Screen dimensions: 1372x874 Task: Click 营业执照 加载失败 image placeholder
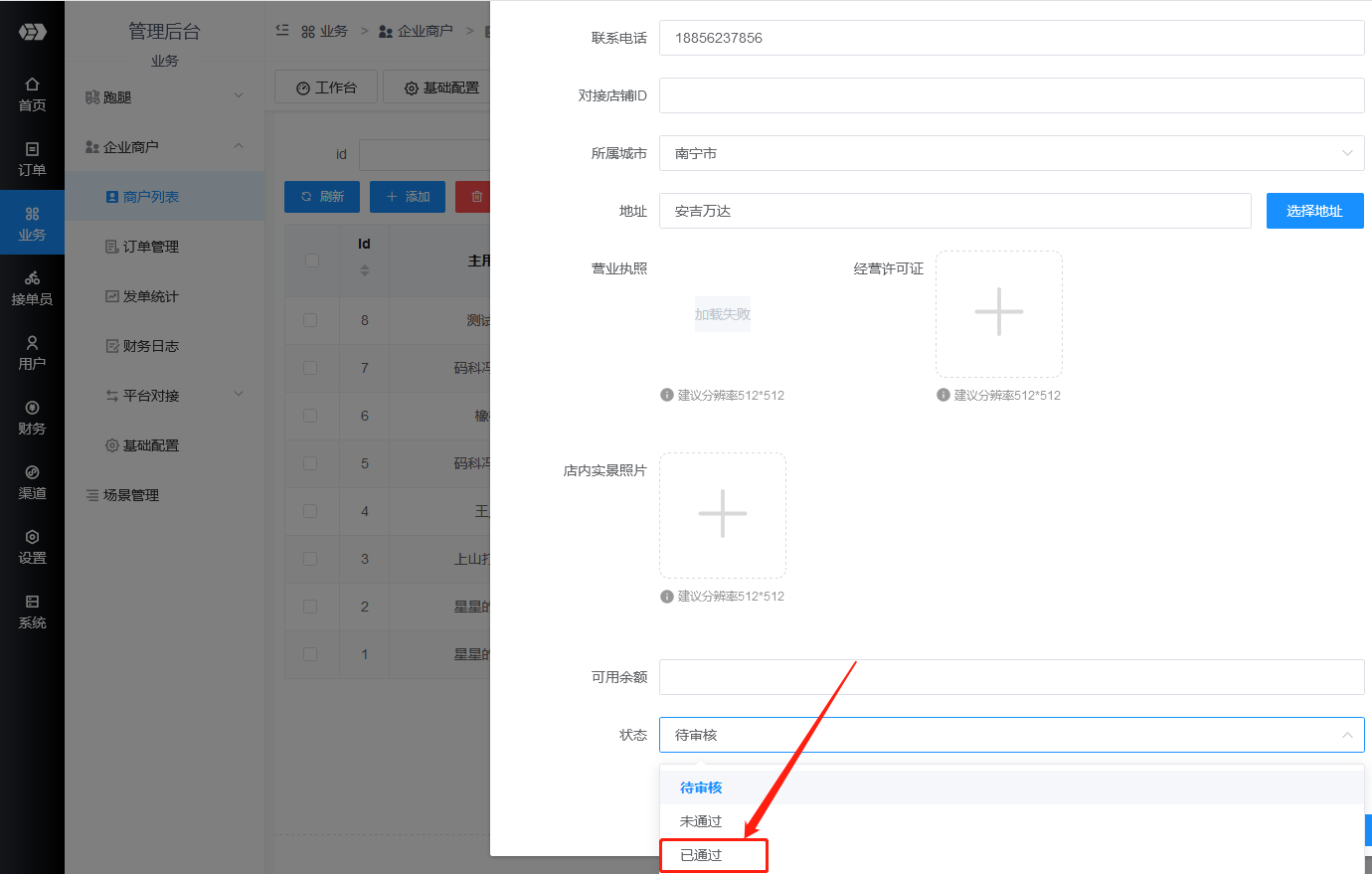pos(723,314)
